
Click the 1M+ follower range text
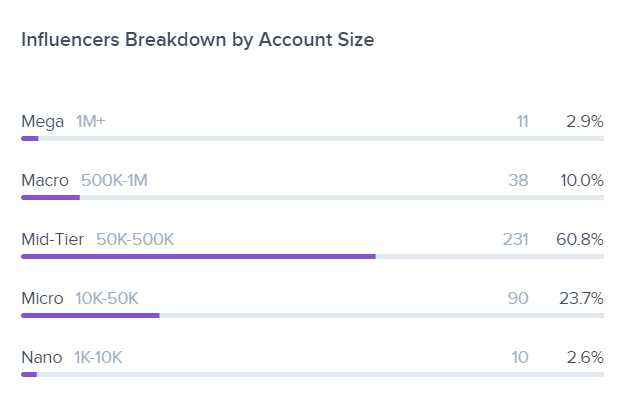coord(91,122)
